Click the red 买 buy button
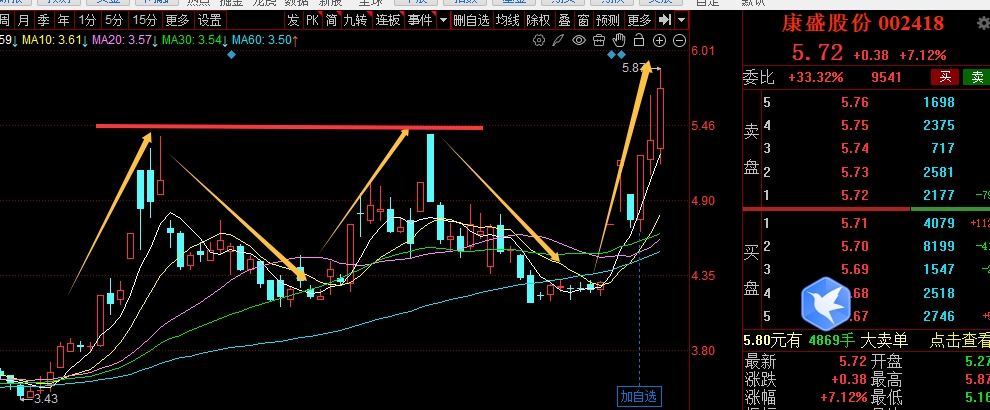The width and height of the screenshot is (990, 410). pyautogui.click(x=945, y=77)
